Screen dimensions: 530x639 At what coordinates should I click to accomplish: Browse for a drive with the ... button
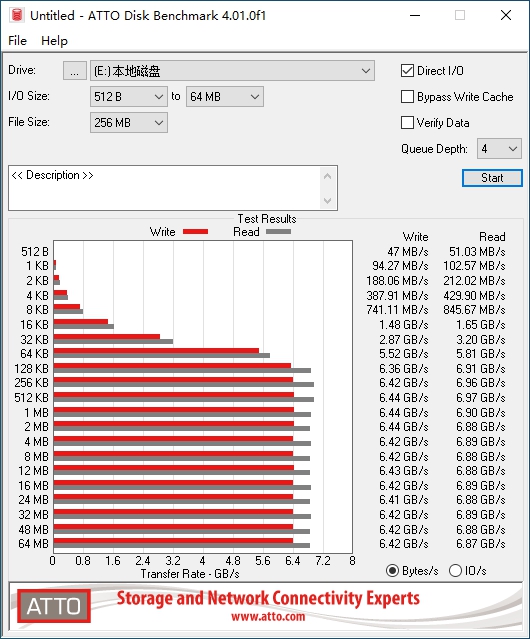(75, 71)
